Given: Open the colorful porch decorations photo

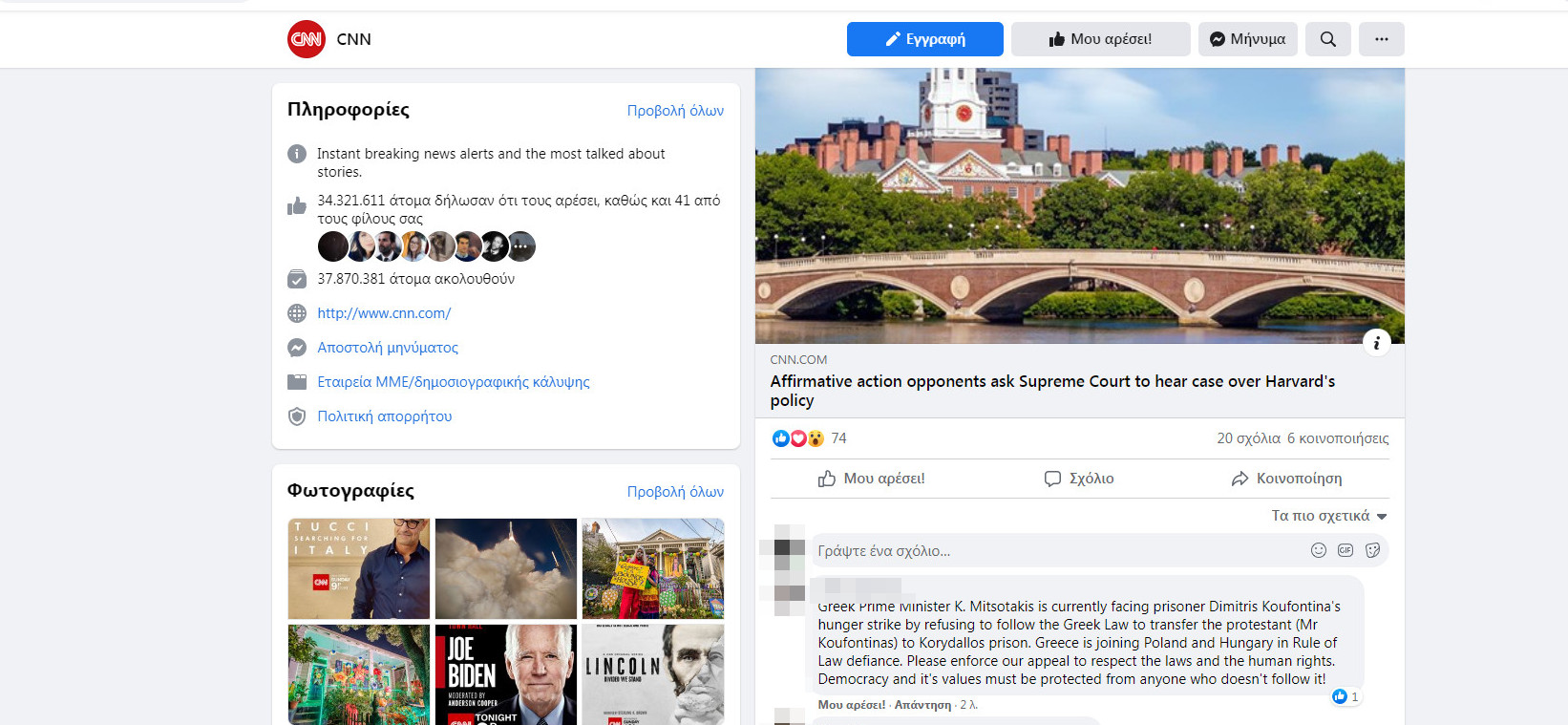Looking at the screenshot, I should pyautogui.click(x=359, y=674).
